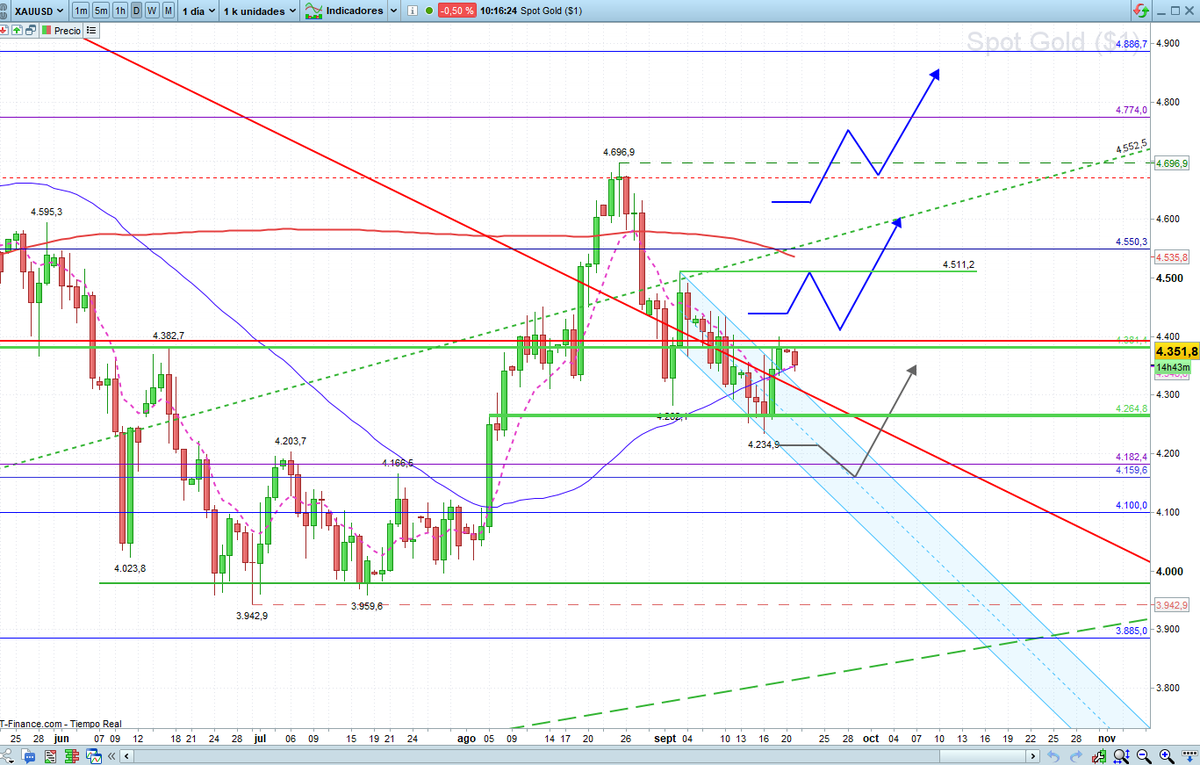This screenshot has width=1200, height=765.
Task: Click the green up arrow icon
Action: 17,31
